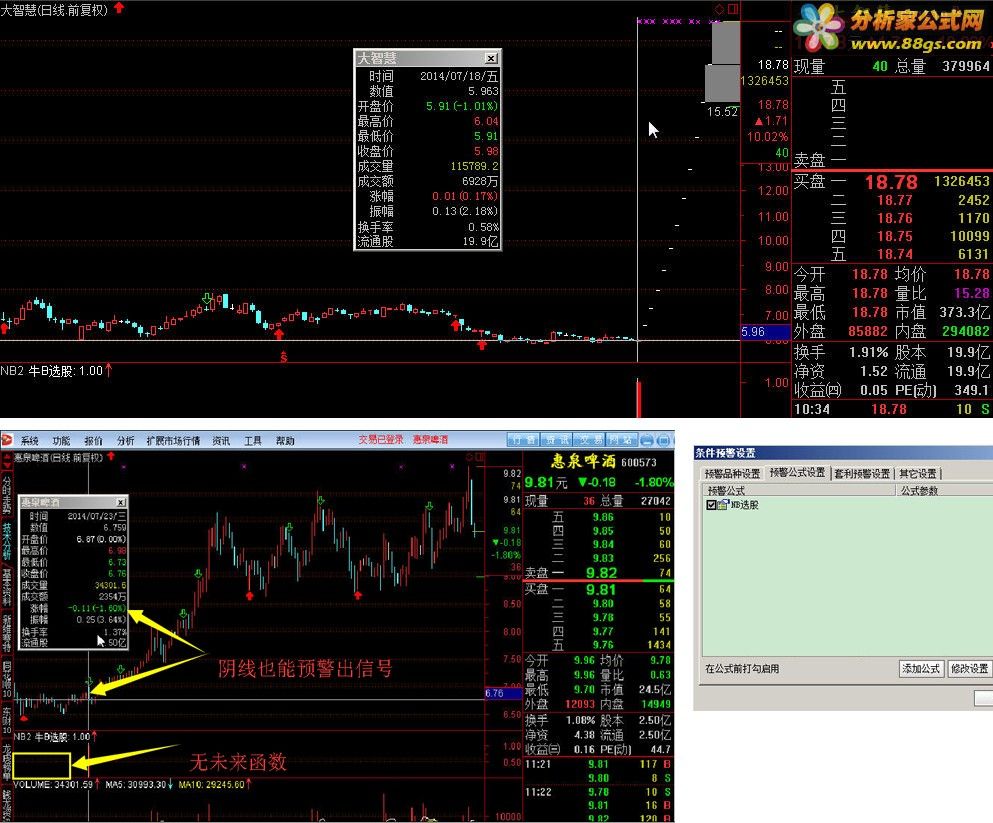Click the red arrow after VOLUME: 34301.59
Image resolution: width=993 pixels, height=823 pixels.
[98, 784]
